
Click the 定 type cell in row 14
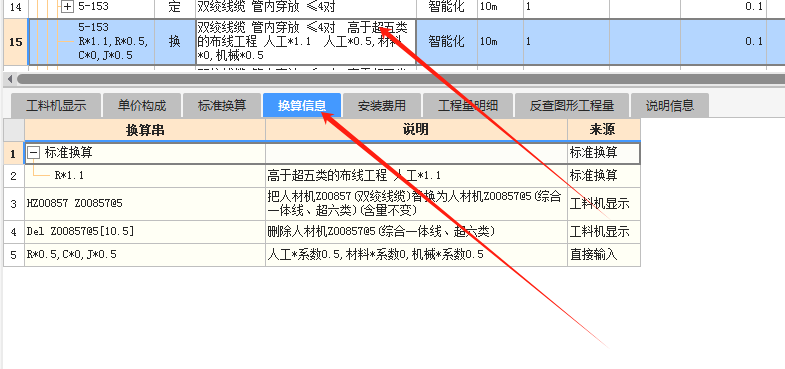tap(174, 7)
